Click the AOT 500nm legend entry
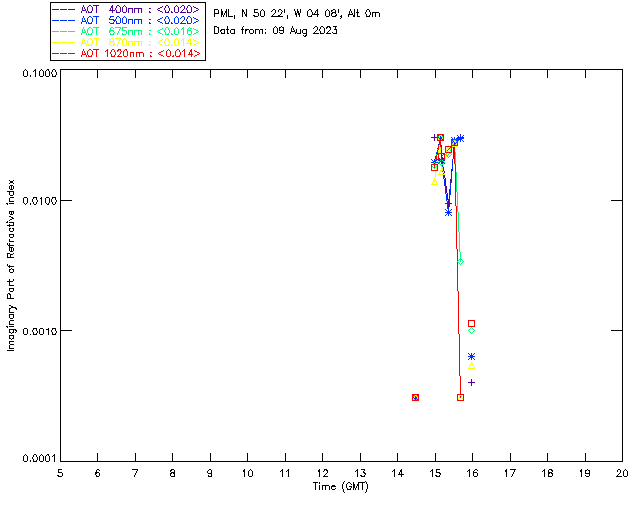Image resolution: width=640 pixels, height=512 pixels. 127,20
